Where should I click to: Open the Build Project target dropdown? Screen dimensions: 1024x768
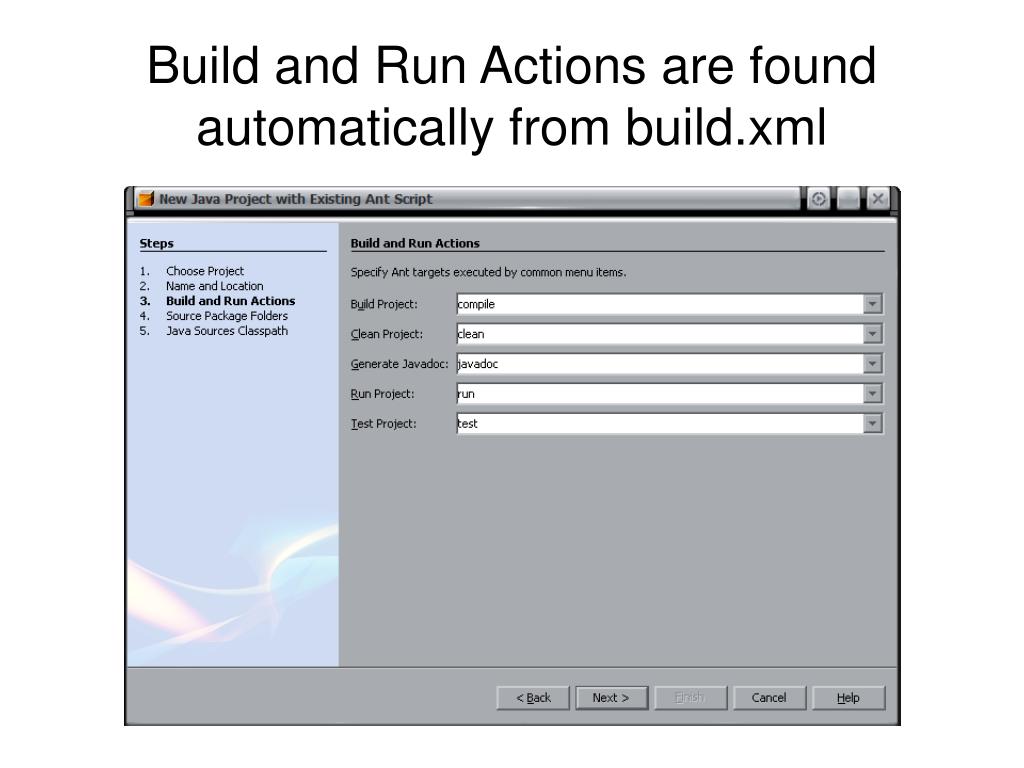(872, 304)
